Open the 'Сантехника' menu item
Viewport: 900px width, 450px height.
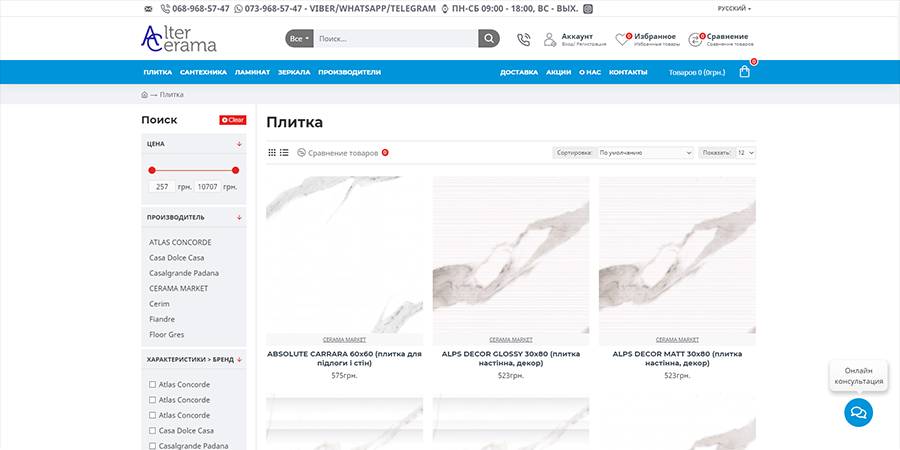click(203, 72)
